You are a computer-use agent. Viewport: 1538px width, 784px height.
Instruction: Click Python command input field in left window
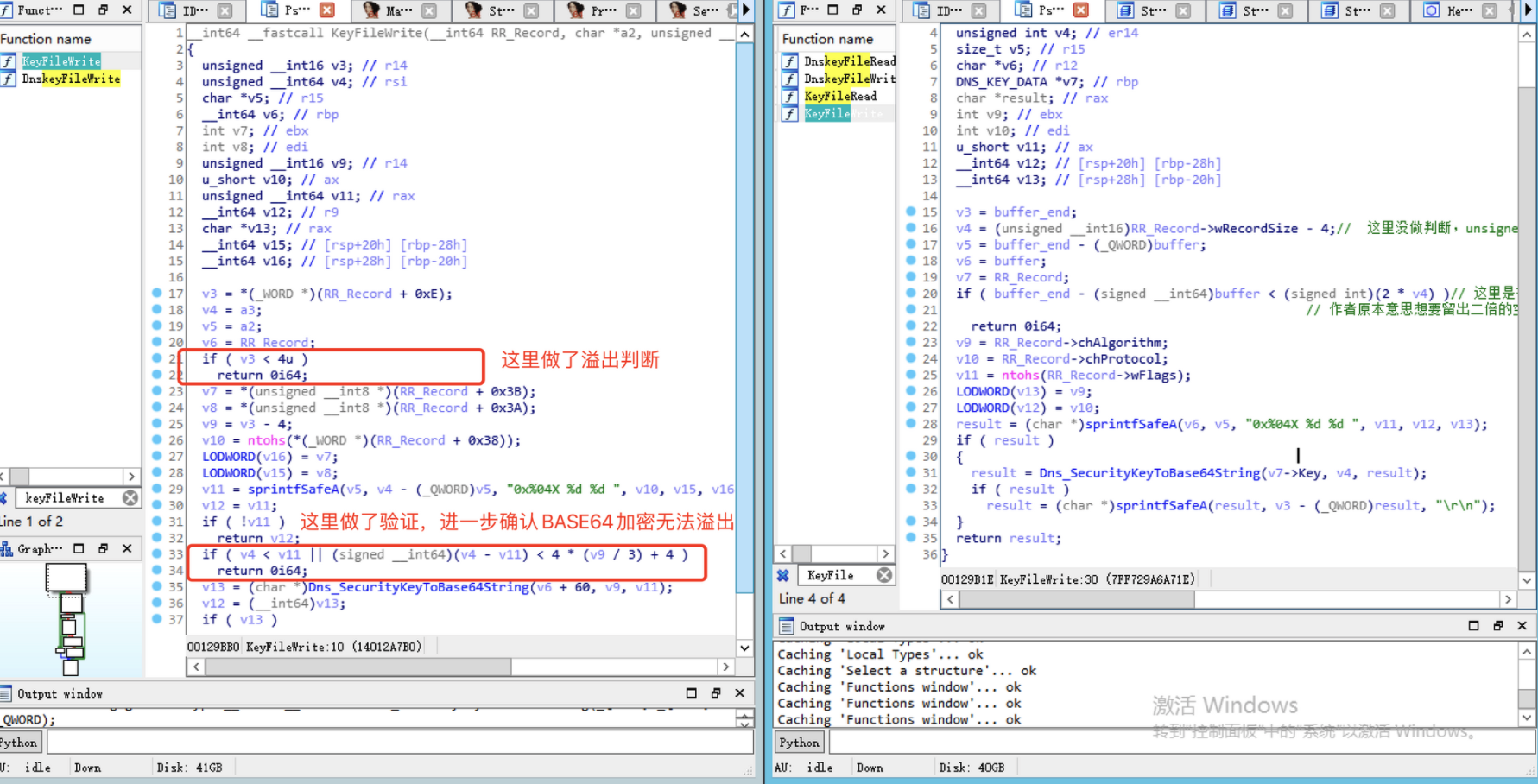(399, 743)
